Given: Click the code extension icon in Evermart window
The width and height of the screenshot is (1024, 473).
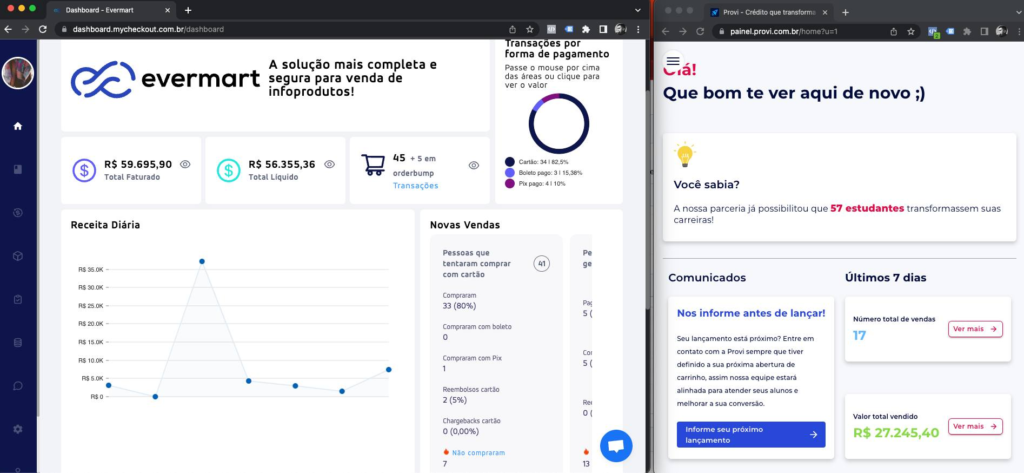Looking at the screenshot, I should tap(551, 29).
